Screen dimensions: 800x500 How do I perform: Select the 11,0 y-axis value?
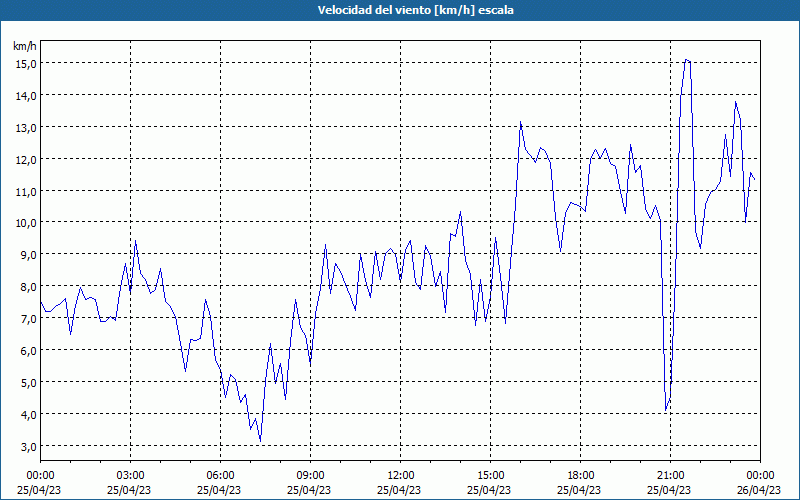click(26, 191)
